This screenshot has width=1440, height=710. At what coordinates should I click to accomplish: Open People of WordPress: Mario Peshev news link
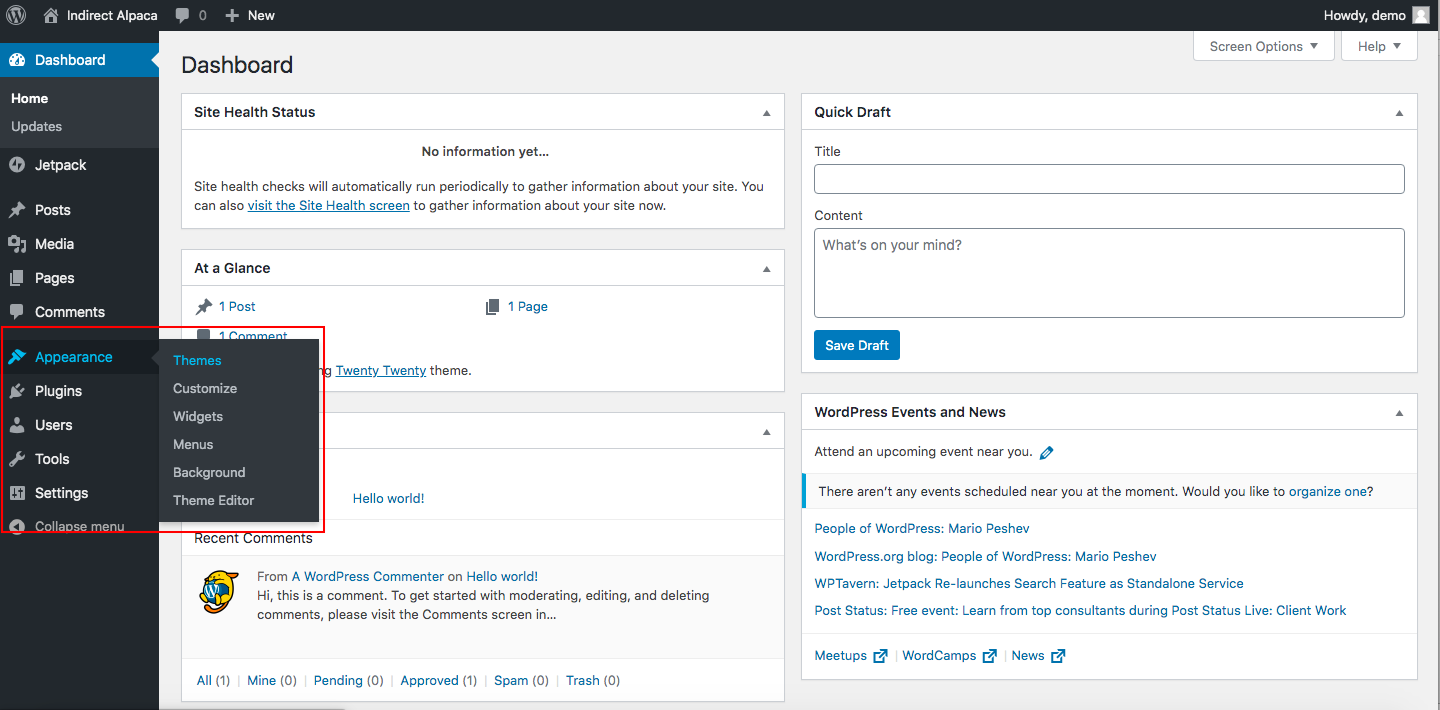click(922, 528)
